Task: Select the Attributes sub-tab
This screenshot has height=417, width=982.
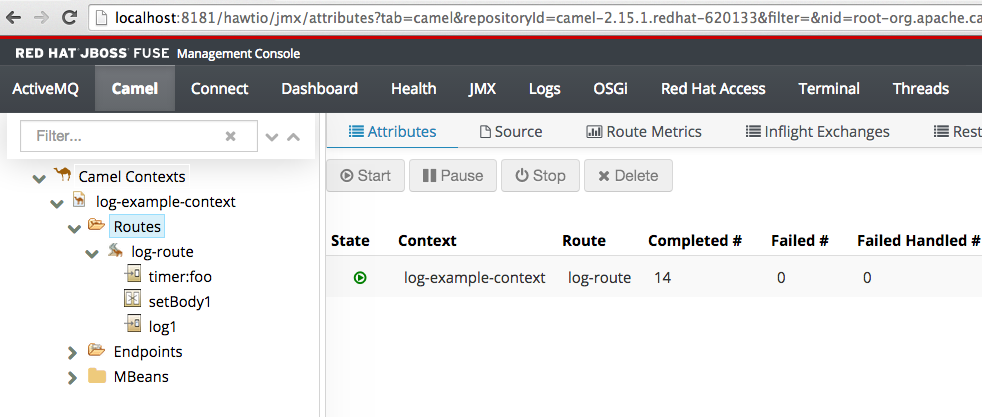Action: (x=393, y=131)
